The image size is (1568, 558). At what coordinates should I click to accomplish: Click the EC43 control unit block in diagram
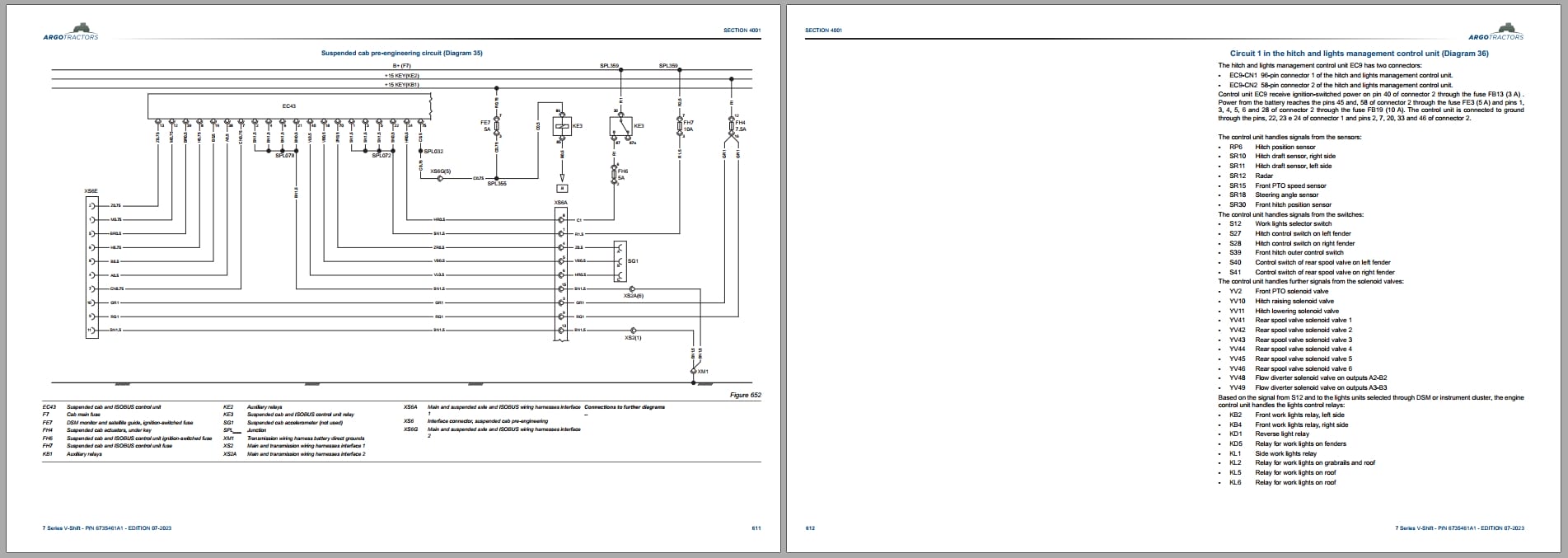[x=290, y=106]
